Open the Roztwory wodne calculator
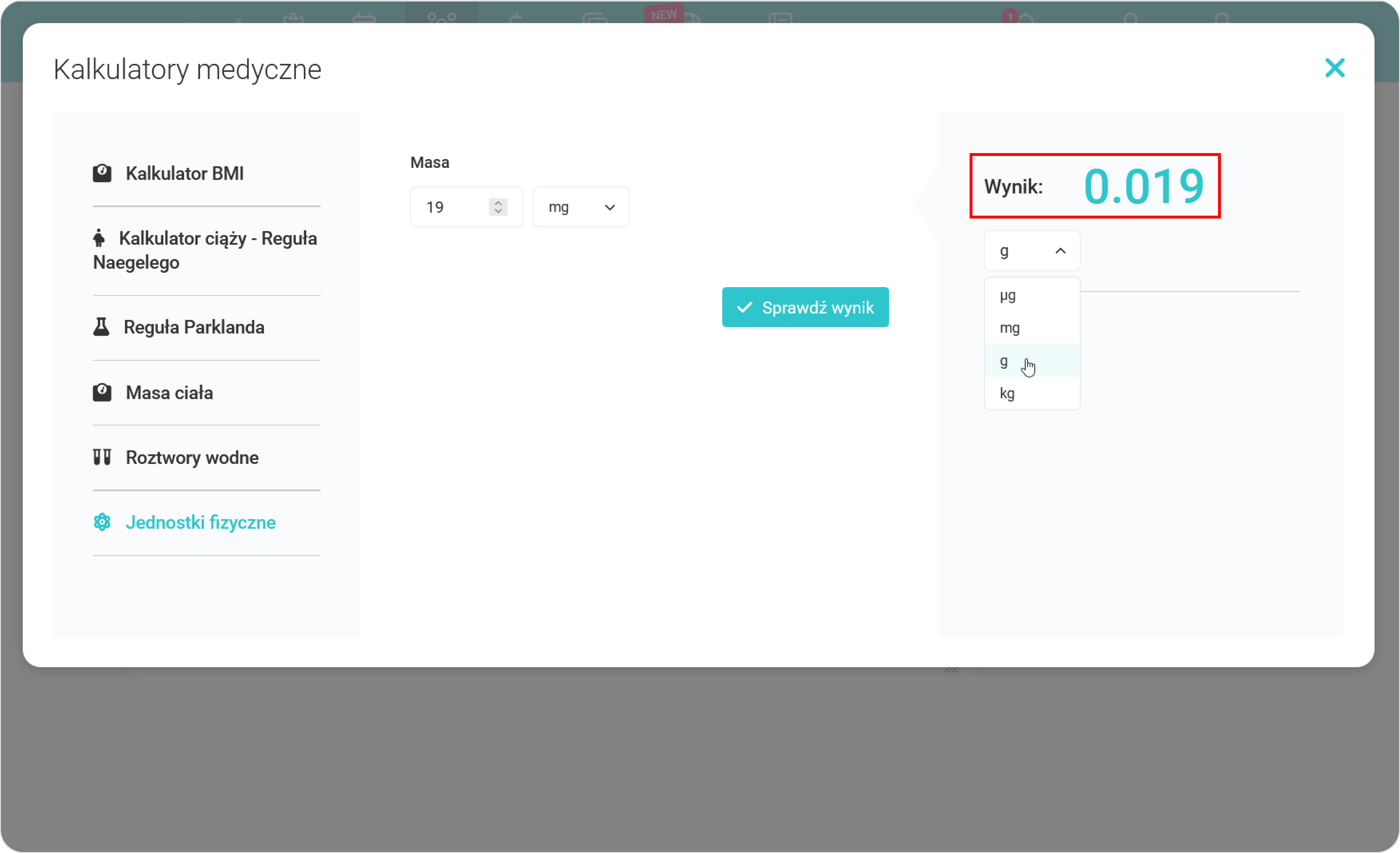 click(192, 458)
